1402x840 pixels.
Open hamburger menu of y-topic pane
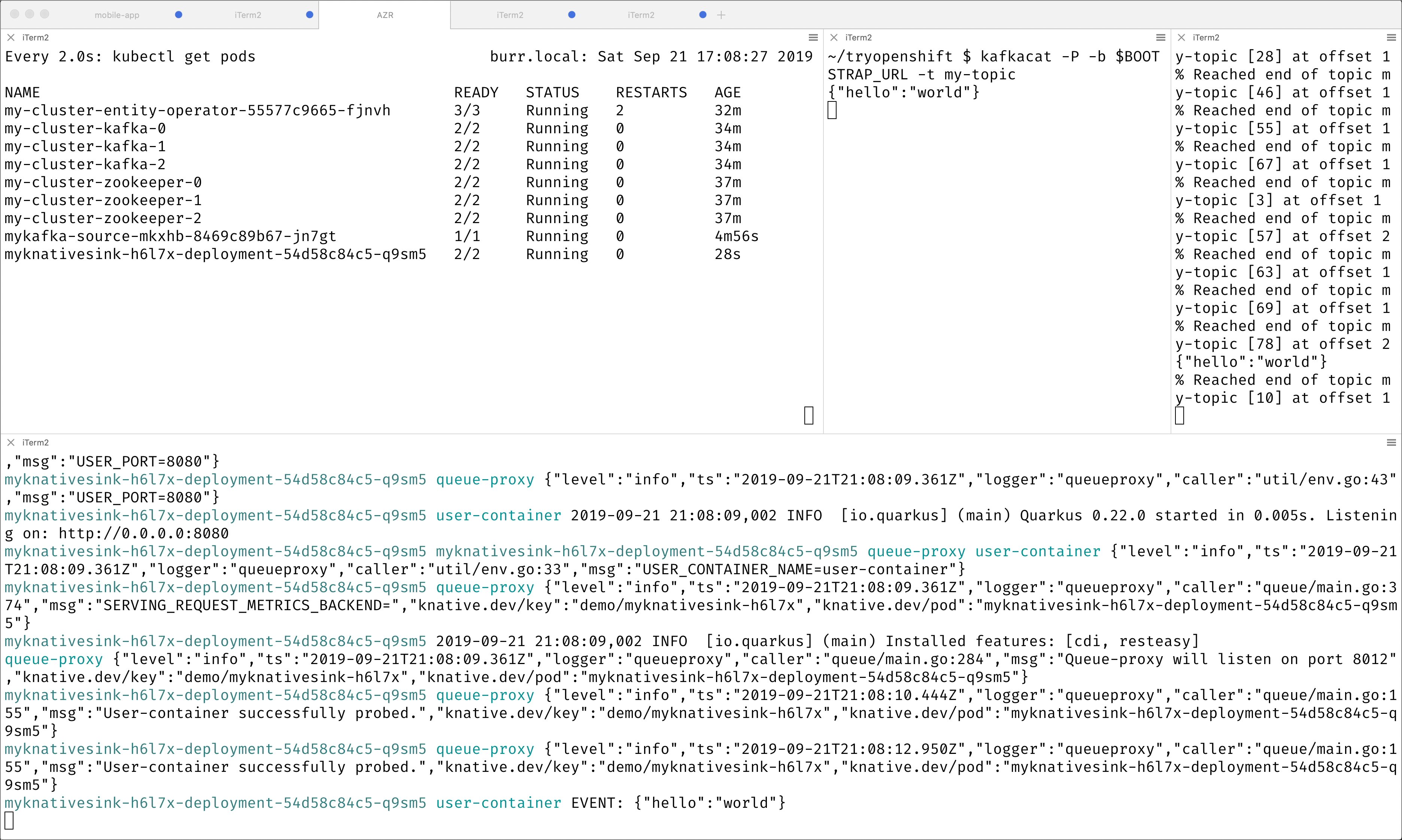[1391, 37]
